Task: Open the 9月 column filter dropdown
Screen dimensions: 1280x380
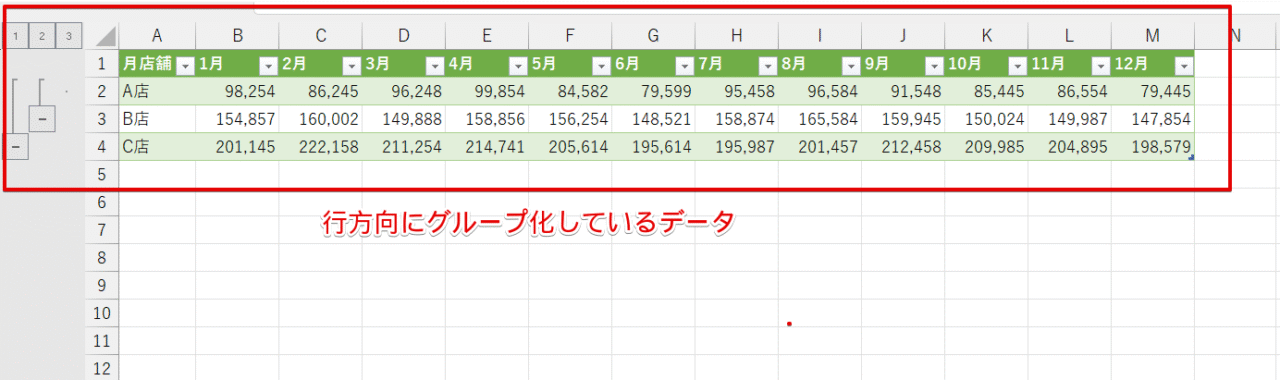Action: point(934,66)
